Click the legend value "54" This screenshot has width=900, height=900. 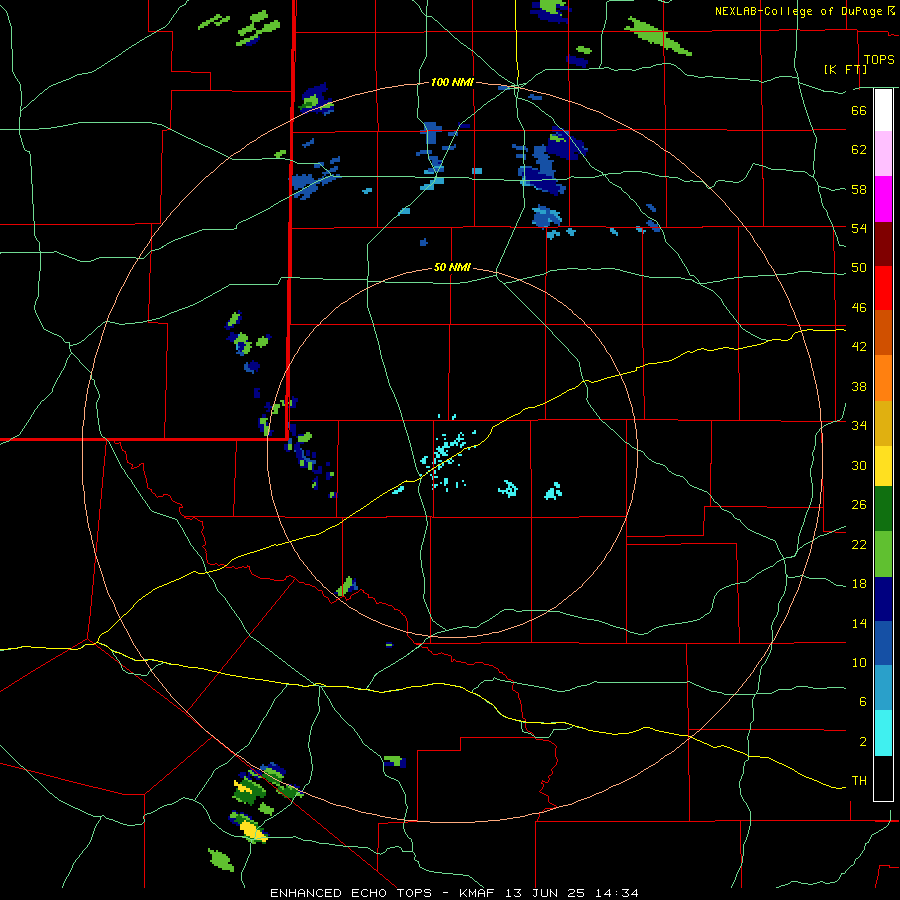pyautogui.click(x=859, y=228)
